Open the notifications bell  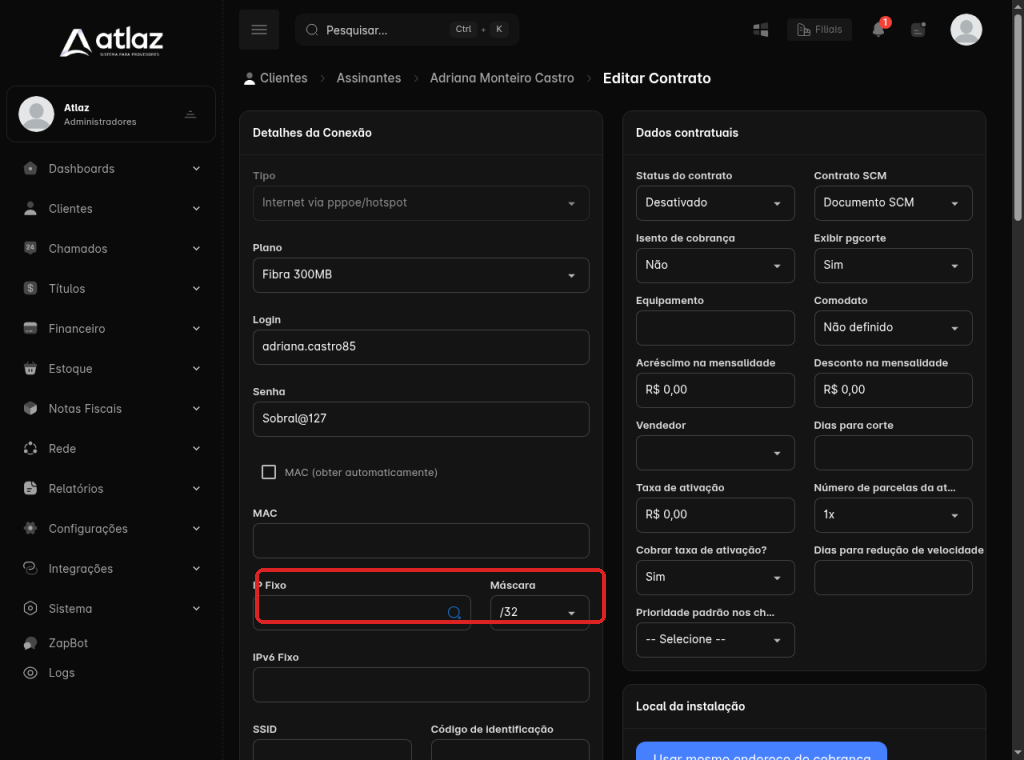point(879,29)
